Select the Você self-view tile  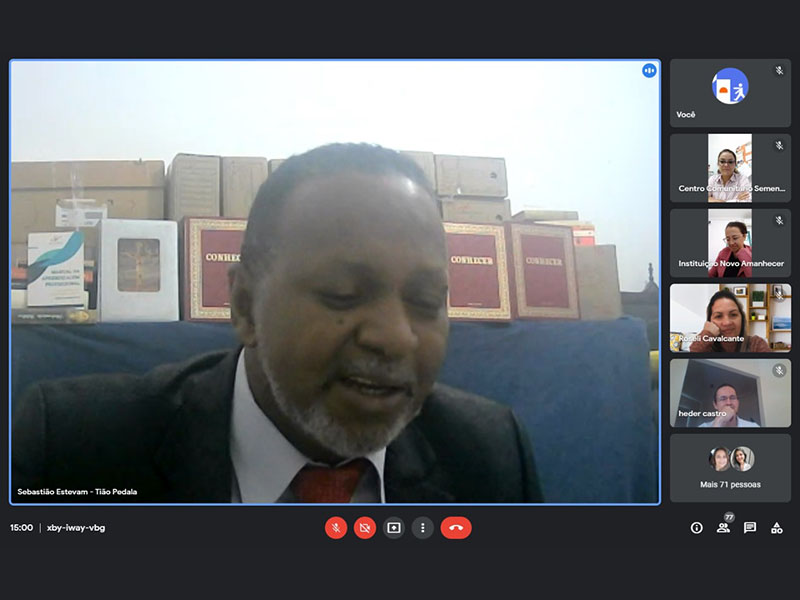[x=730, y=92]
